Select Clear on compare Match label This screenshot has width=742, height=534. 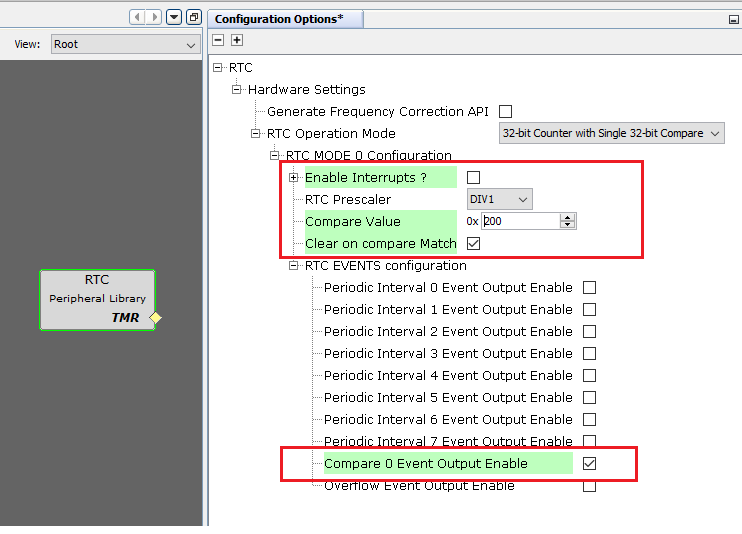[380, 243]
